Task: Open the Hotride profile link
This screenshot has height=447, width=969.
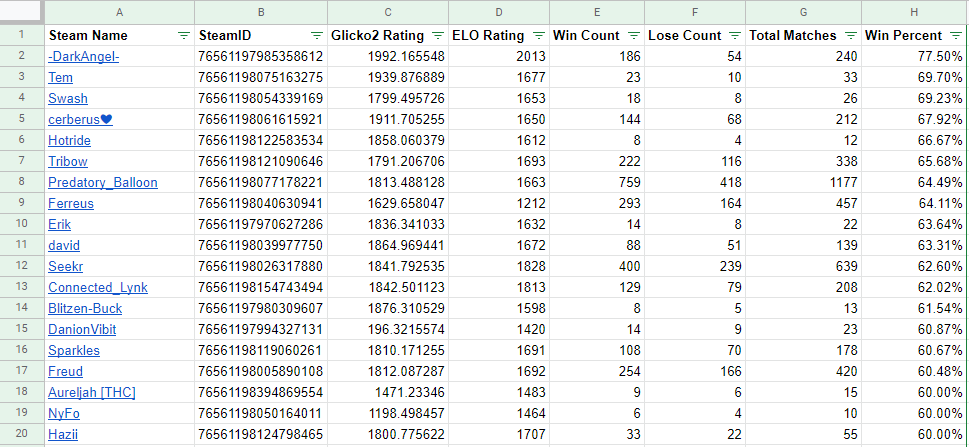Action: click(x=69, y=140)
